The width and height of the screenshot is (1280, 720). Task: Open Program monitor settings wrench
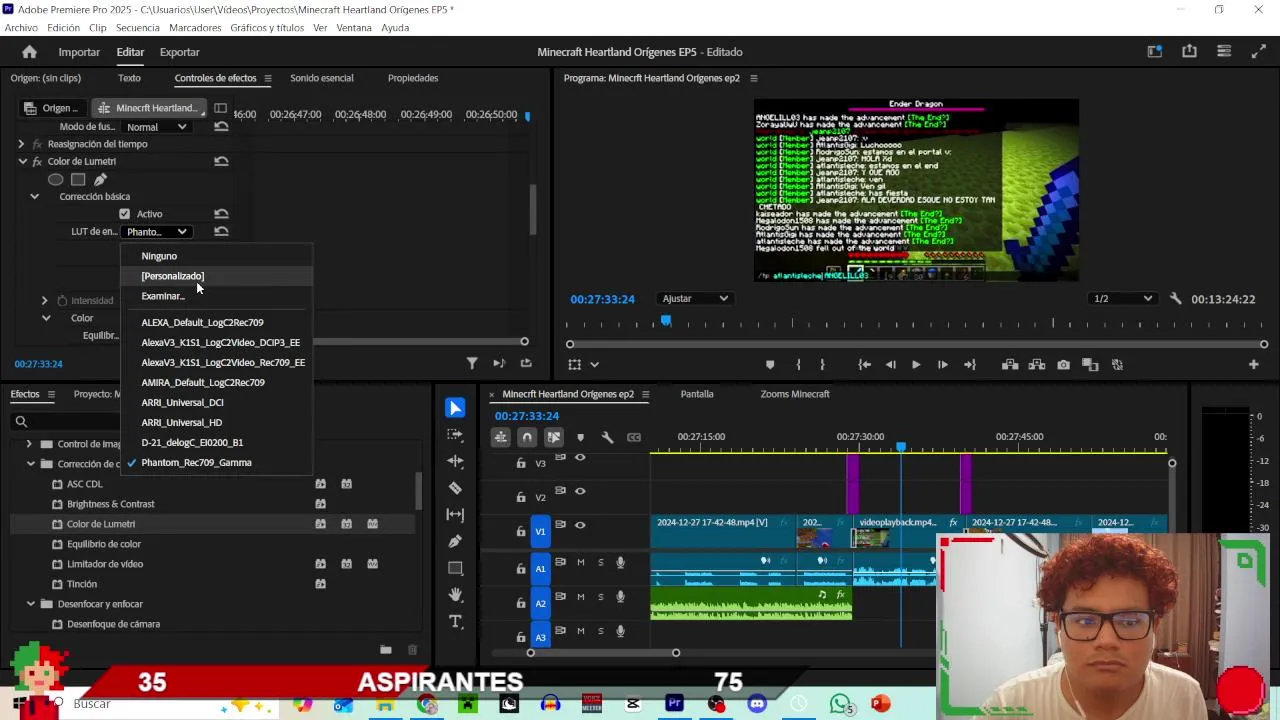1175,299
